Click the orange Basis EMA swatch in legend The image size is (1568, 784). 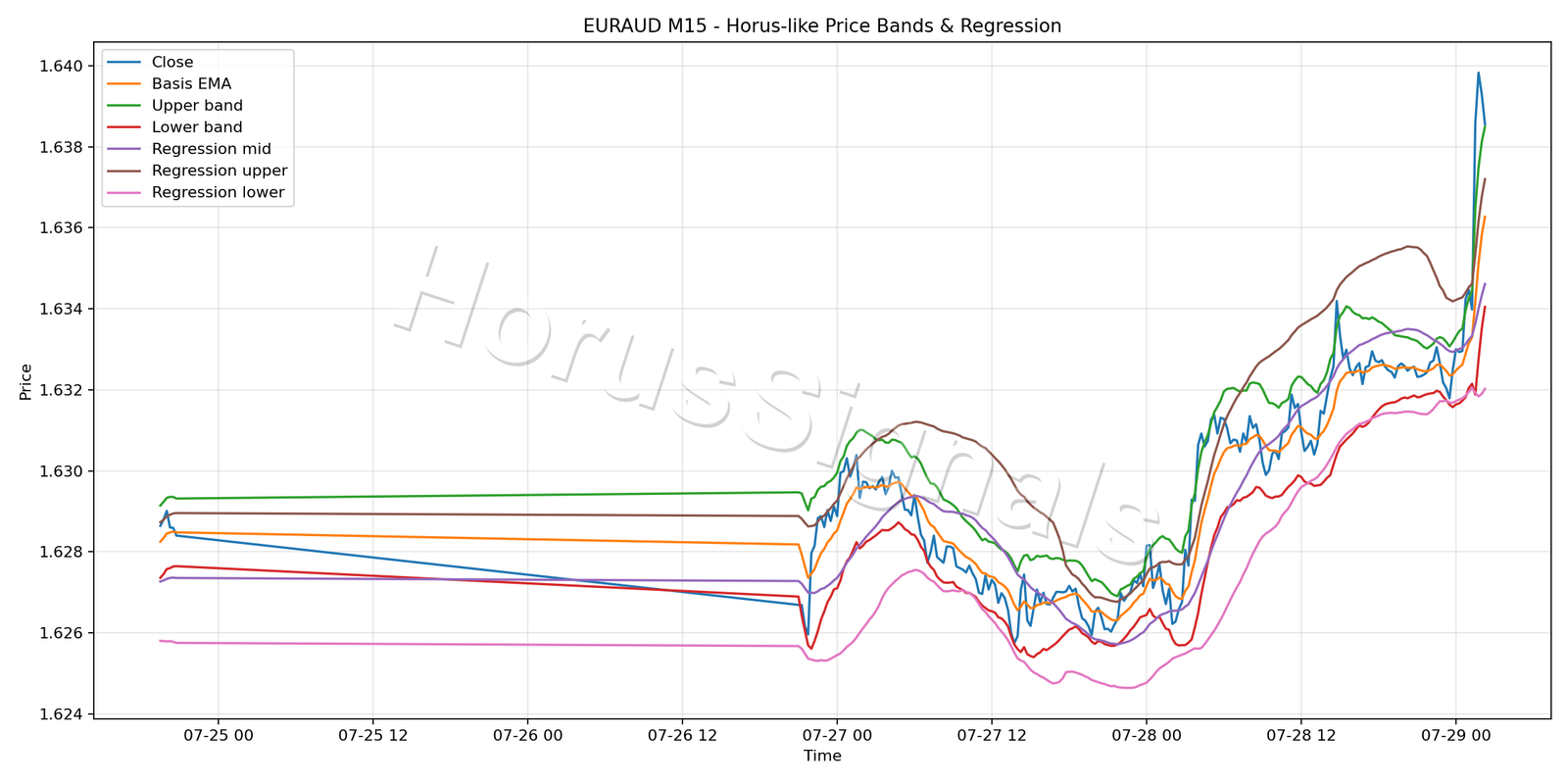(x=124, y=84)
